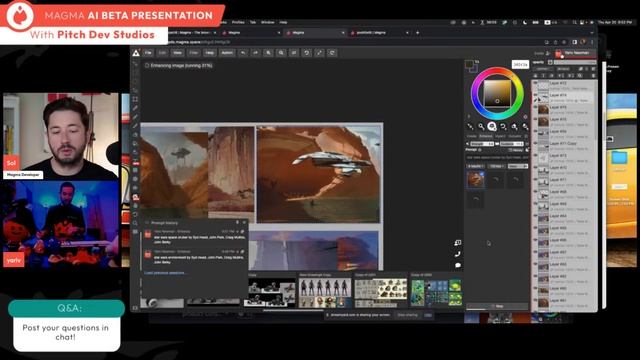The image size is (640, 360).
Task: Click the user profile button at top right
Action: click(574, 53)
